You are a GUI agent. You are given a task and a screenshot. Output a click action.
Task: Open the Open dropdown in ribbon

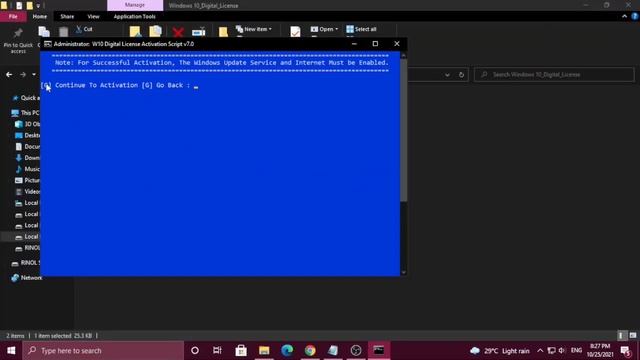pos(324,29)
